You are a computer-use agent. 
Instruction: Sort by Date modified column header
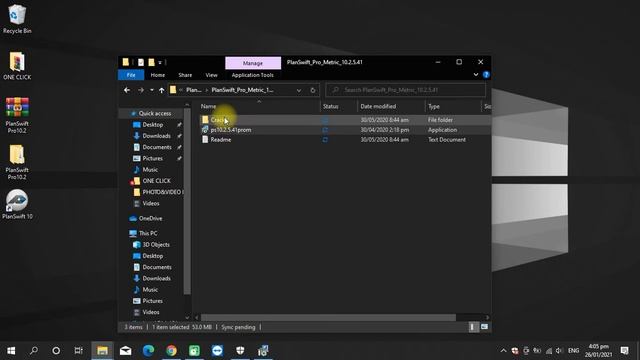pos(391,106)
